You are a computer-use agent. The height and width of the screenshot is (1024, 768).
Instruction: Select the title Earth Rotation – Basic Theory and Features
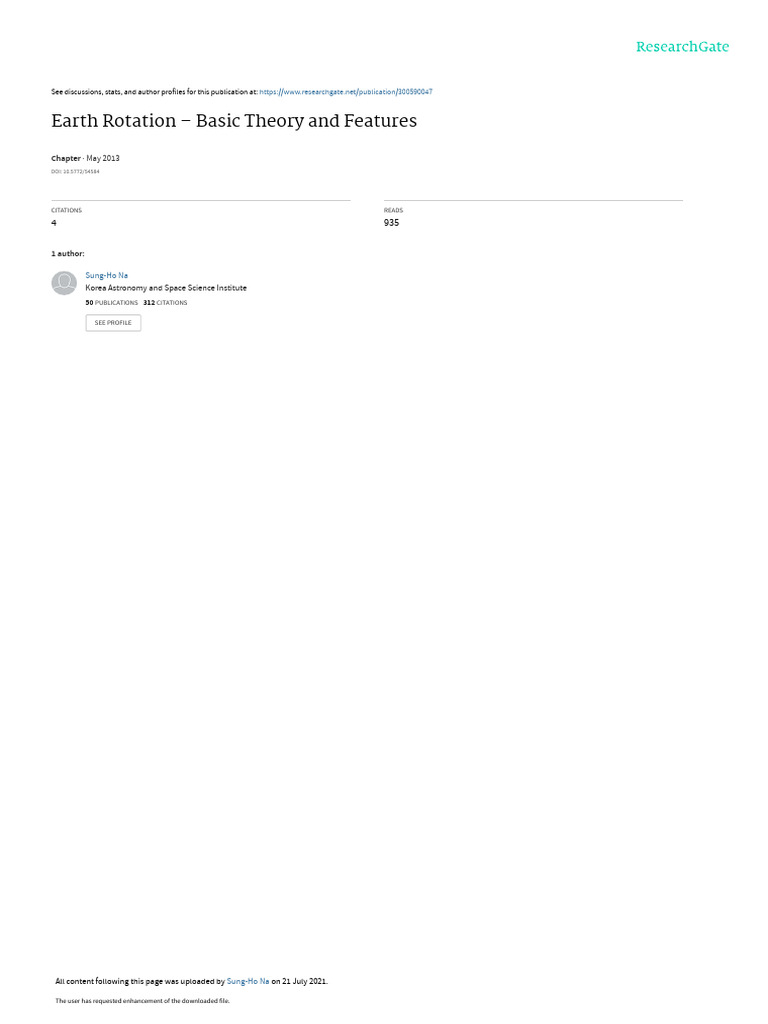pos(234,121)
